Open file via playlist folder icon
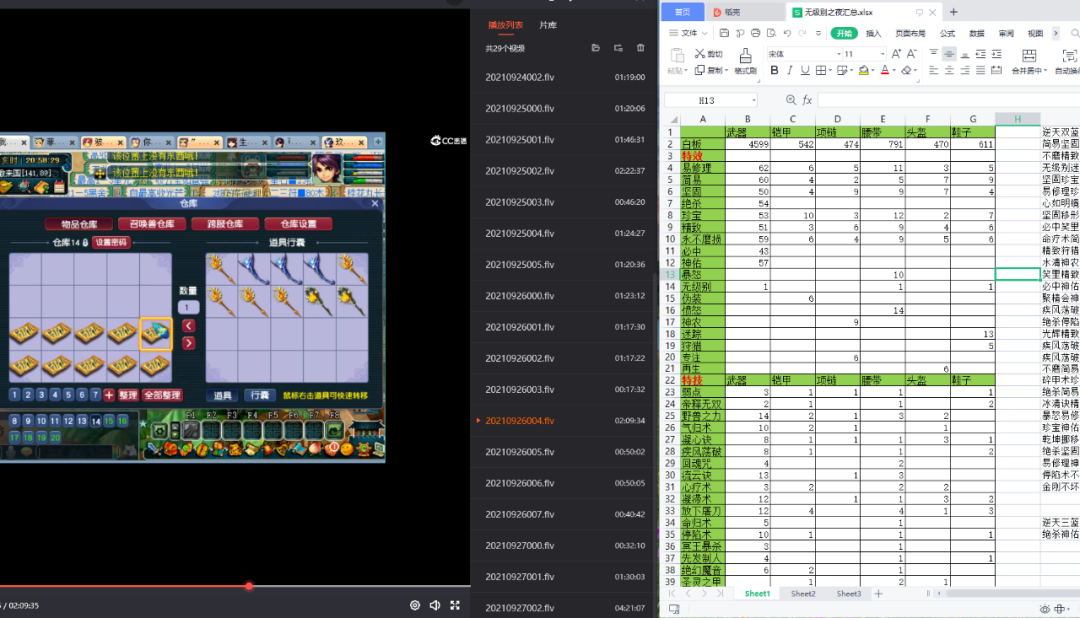 [596, 48]
